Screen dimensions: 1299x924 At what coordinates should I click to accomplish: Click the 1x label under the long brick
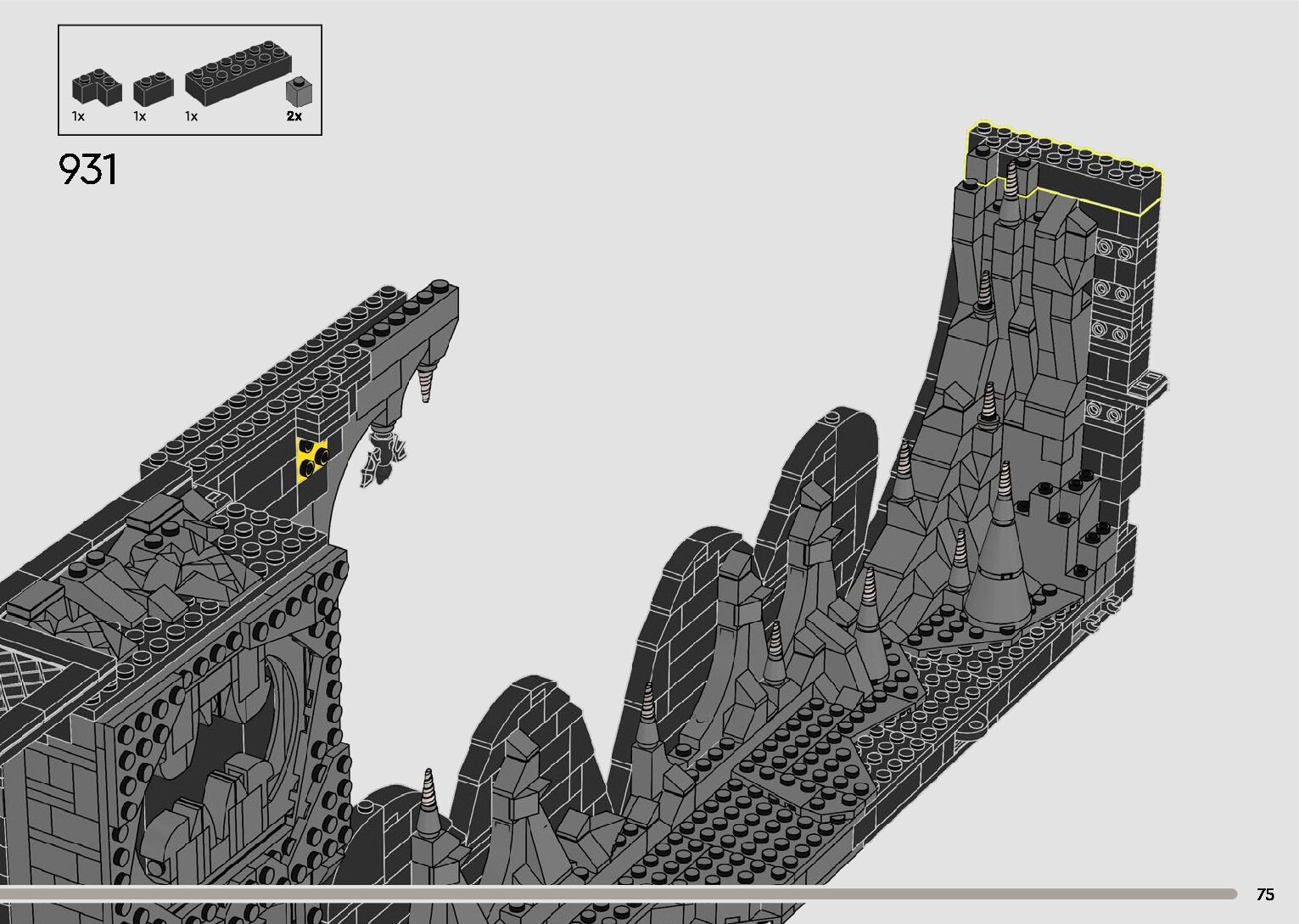pos(191,116)
